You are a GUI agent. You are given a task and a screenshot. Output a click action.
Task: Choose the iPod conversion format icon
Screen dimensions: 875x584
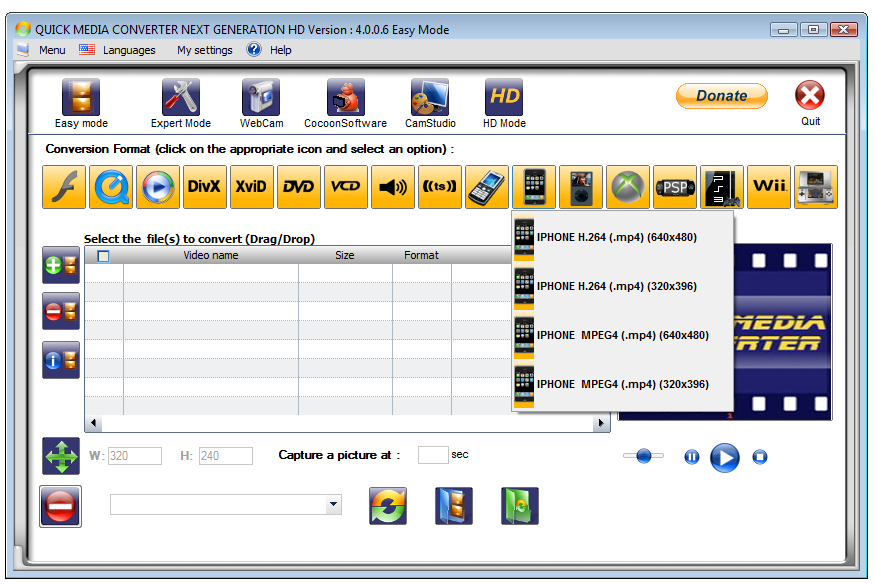(581, 187)
